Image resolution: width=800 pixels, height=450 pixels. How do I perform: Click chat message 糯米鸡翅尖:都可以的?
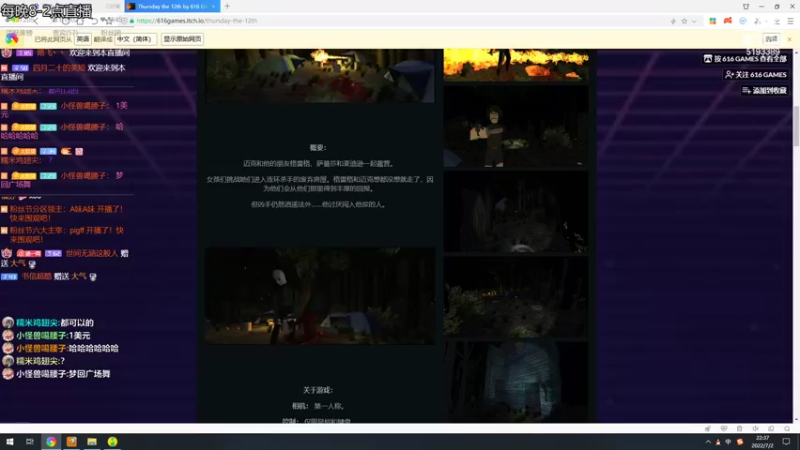55,322
